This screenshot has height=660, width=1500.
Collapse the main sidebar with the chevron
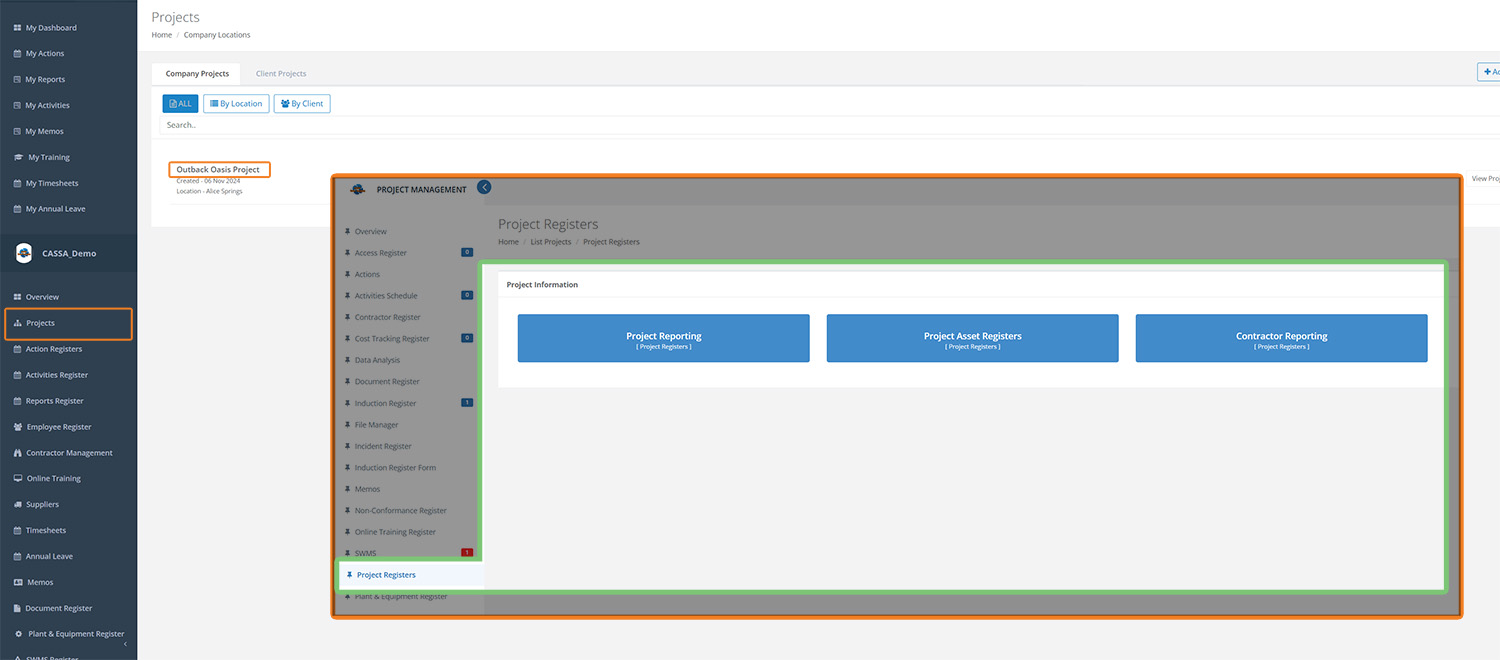pyautogui.click(x=125, y=645)
